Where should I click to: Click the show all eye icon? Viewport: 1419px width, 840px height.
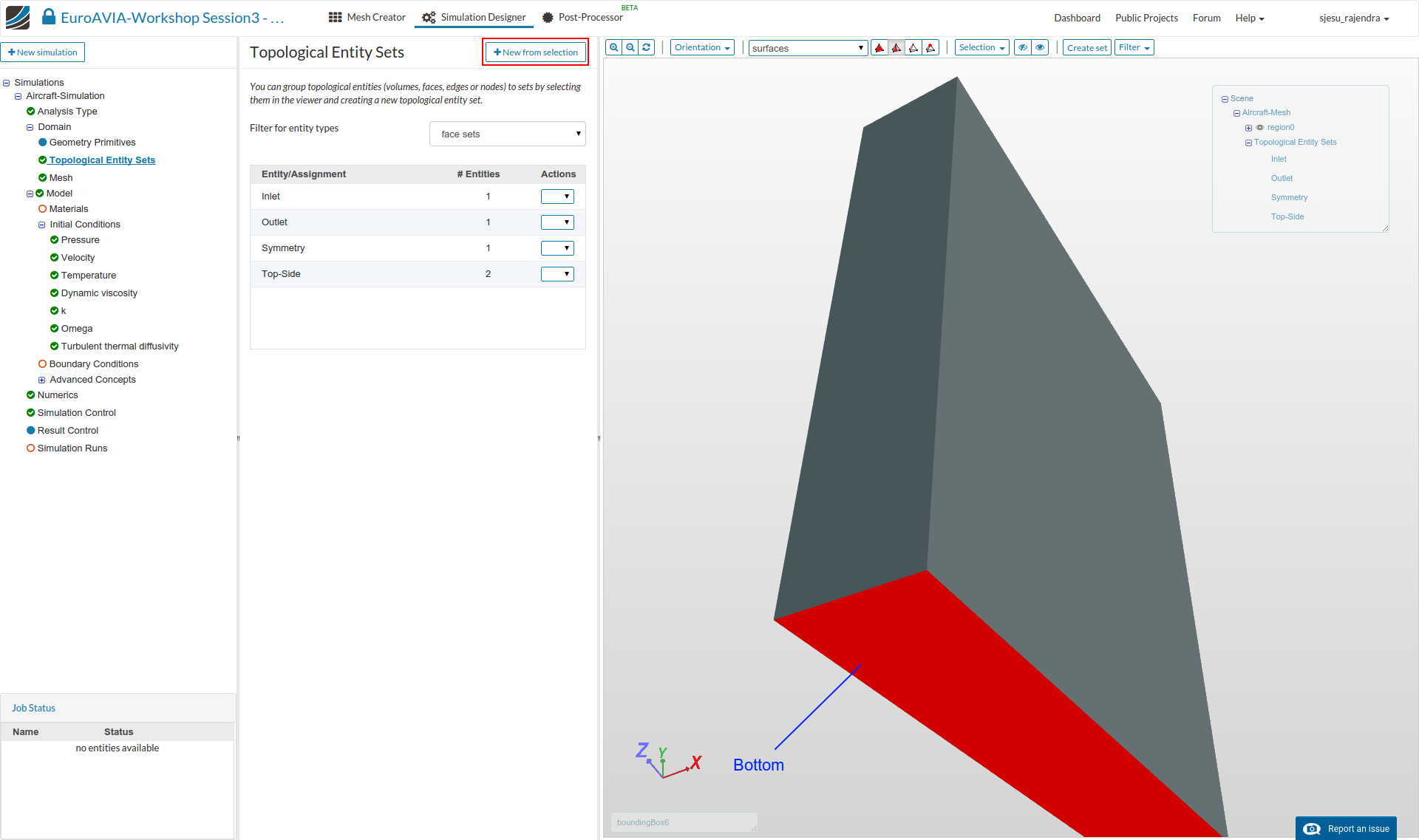[x=1040, y=47]
